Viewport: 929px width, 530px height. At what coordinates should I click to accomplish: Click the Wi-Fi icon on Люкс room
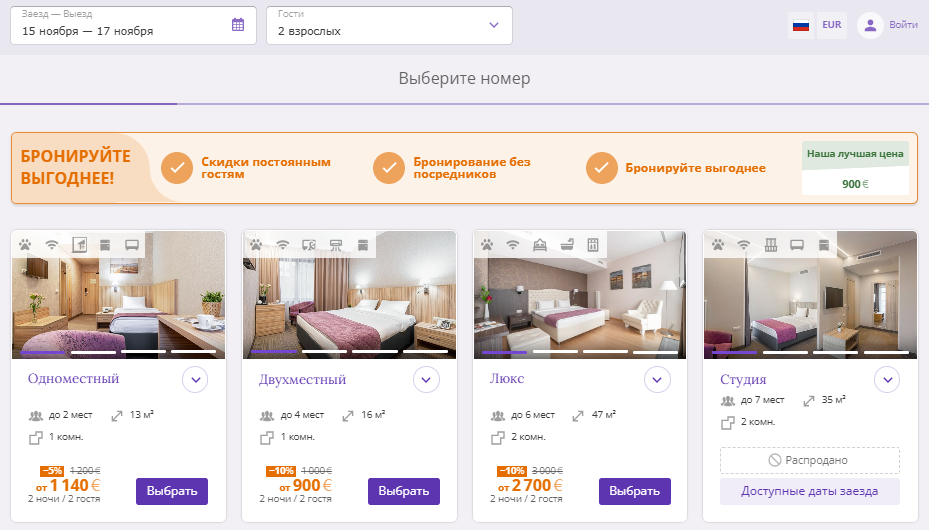coord(512,245)
